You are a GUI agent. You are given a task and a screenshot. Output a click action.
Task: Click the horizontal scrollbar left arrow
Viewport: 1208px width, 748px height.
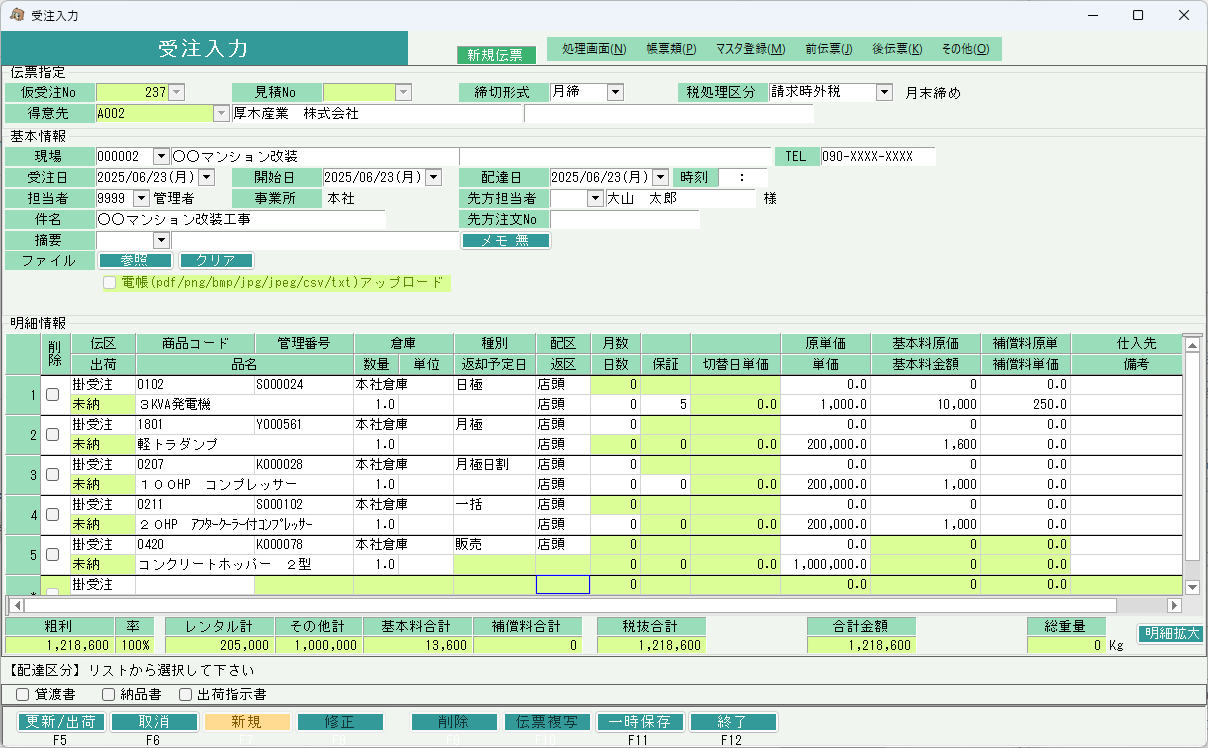[x=15, y=605]
